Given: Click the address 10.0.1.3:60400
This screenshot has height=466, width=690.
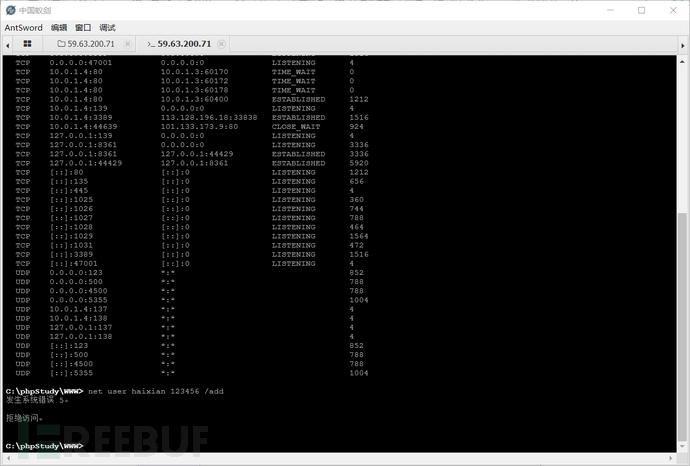Looking at the screenshot, I should pos(195,99).
